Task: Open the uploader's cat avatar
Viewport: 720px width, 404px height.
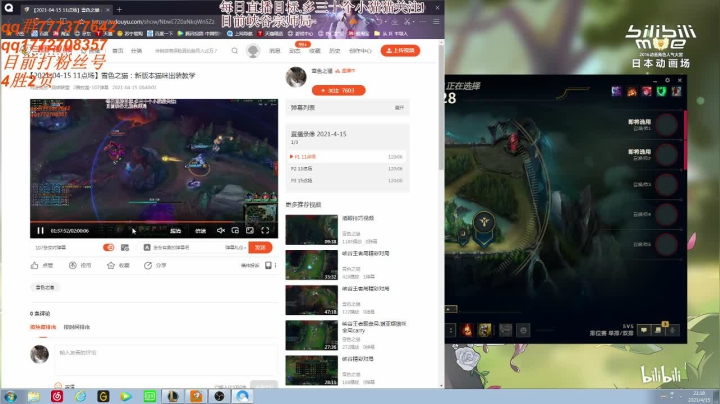Action: coord(296,77)
